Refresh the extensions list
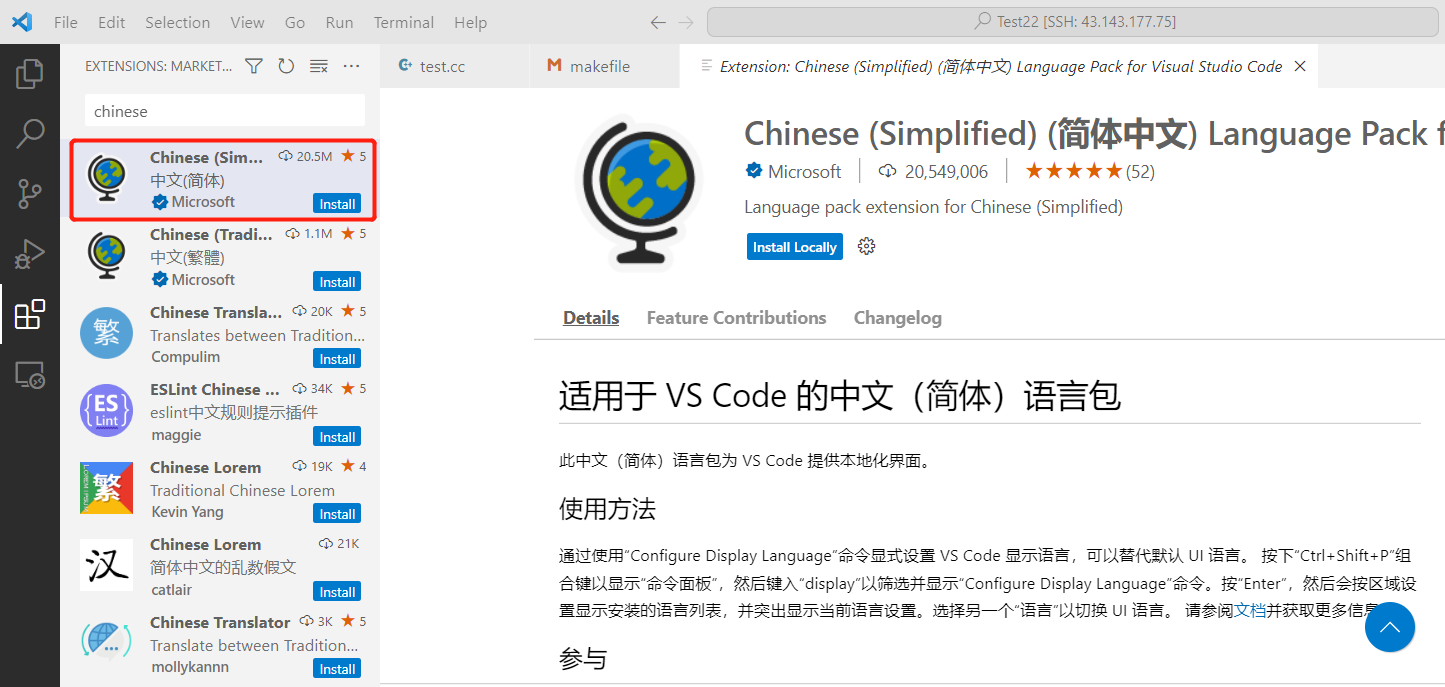 (x=286, y=66)
